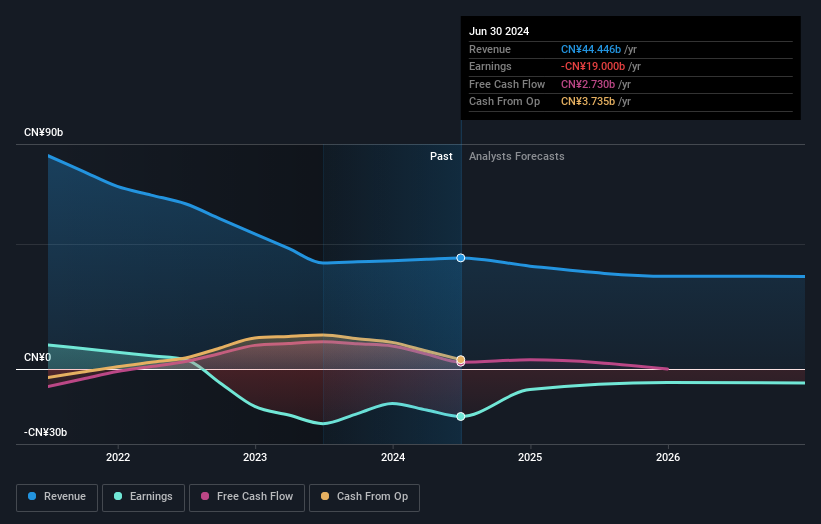Click the Analysts Forecasts label
Viewport: 821px width, 524px height.
point(516,156)
